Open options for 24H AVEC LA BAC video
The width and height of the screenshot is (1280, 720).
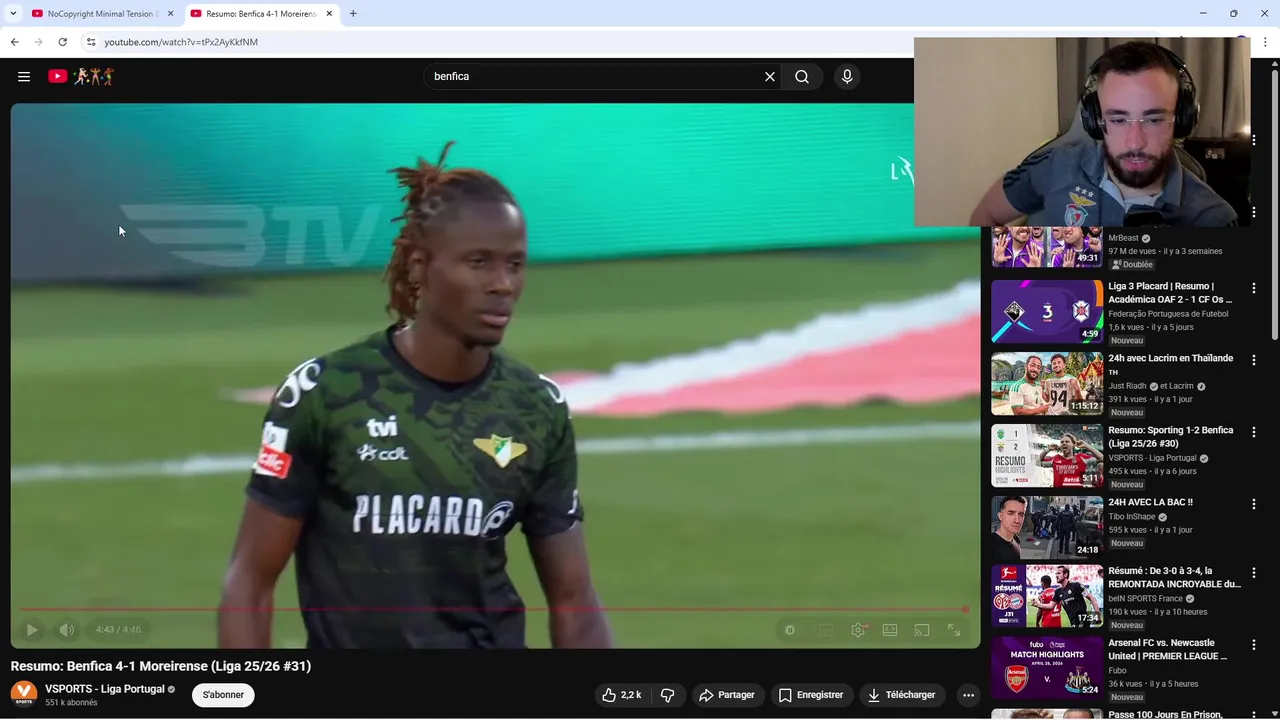(x=1254, y=504)
